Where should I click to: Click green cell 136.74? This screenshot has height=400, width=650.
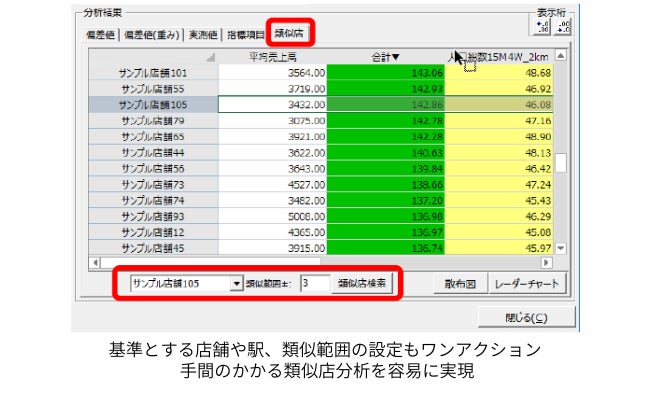[386, 248]
